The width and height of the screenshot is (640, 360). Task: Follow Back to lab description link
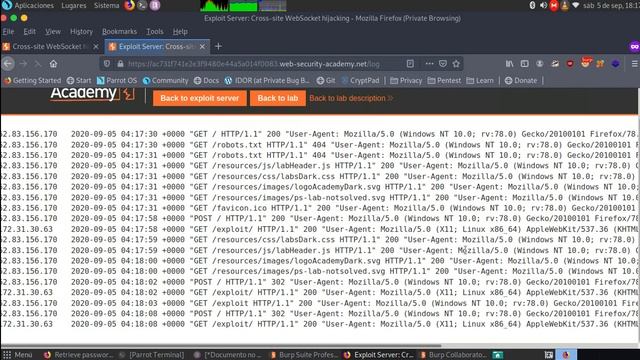click(351, 98)
